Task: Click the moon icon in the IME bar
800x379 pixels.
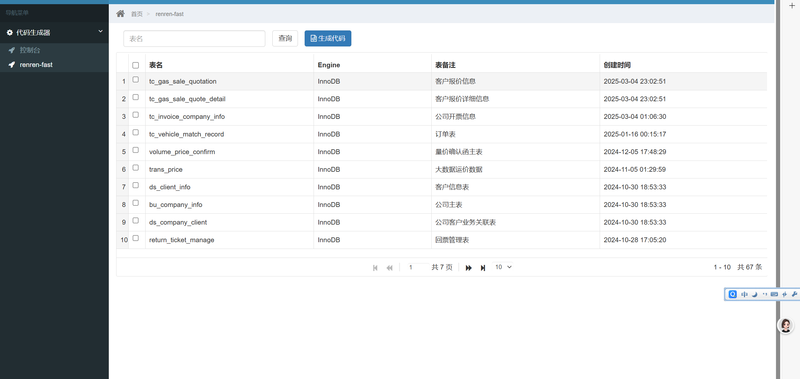Action: (x=755, y=294)
